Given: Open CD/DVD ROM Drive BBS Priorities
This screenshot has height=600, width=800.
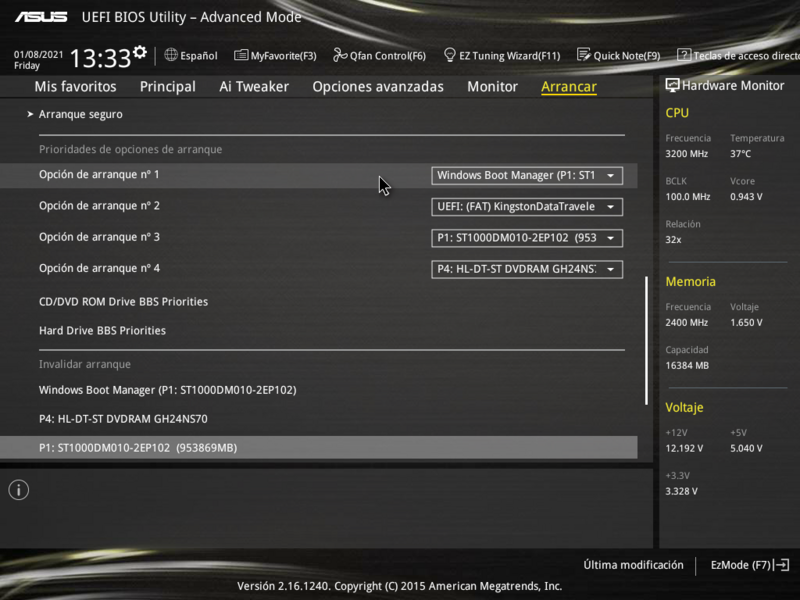Looking at the screenshot, I should pyautogui.click(x=123, y=302).
